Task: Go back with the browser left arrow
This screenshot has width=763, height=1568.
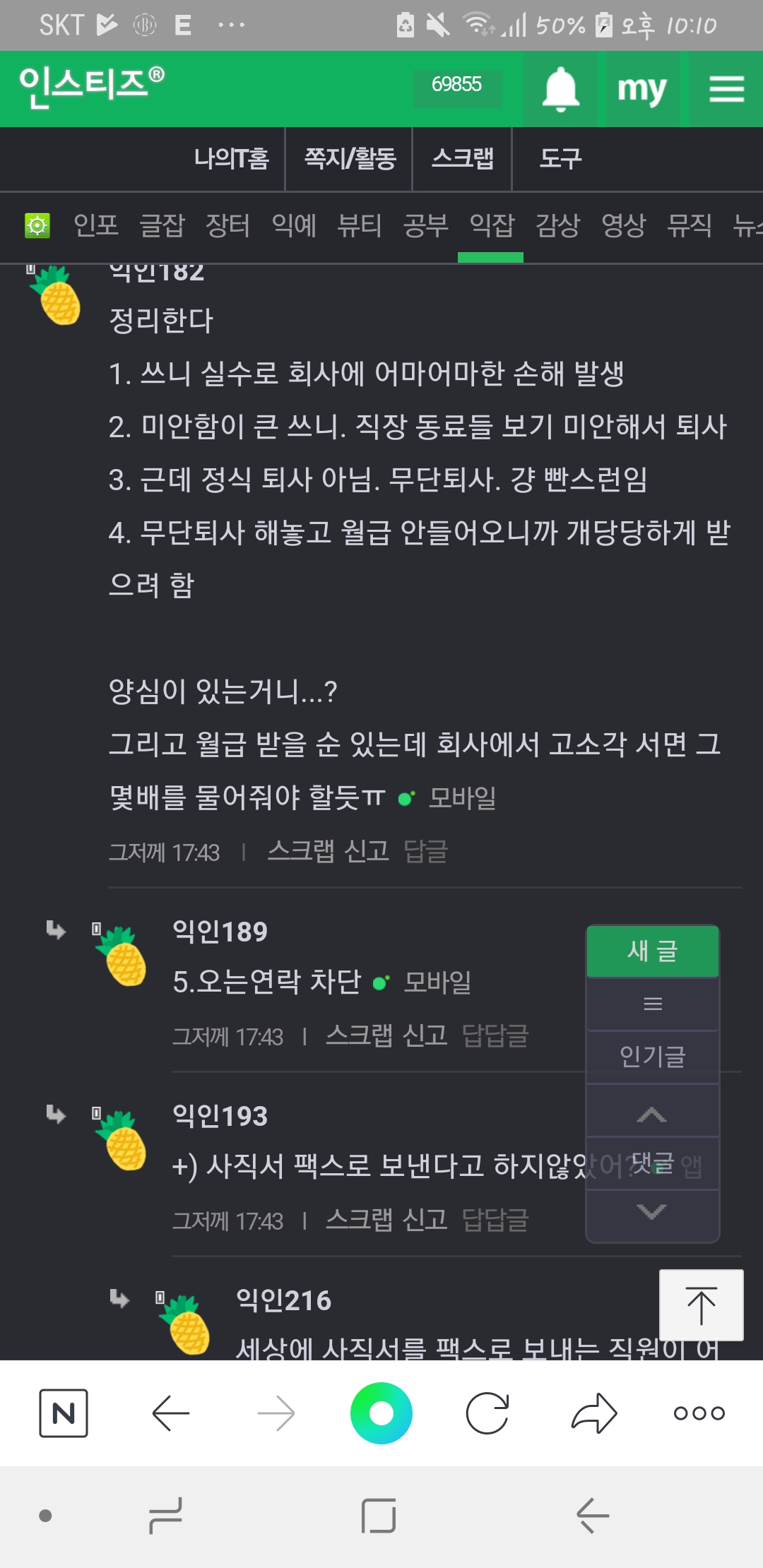Action: click(x=171, y=1413)
